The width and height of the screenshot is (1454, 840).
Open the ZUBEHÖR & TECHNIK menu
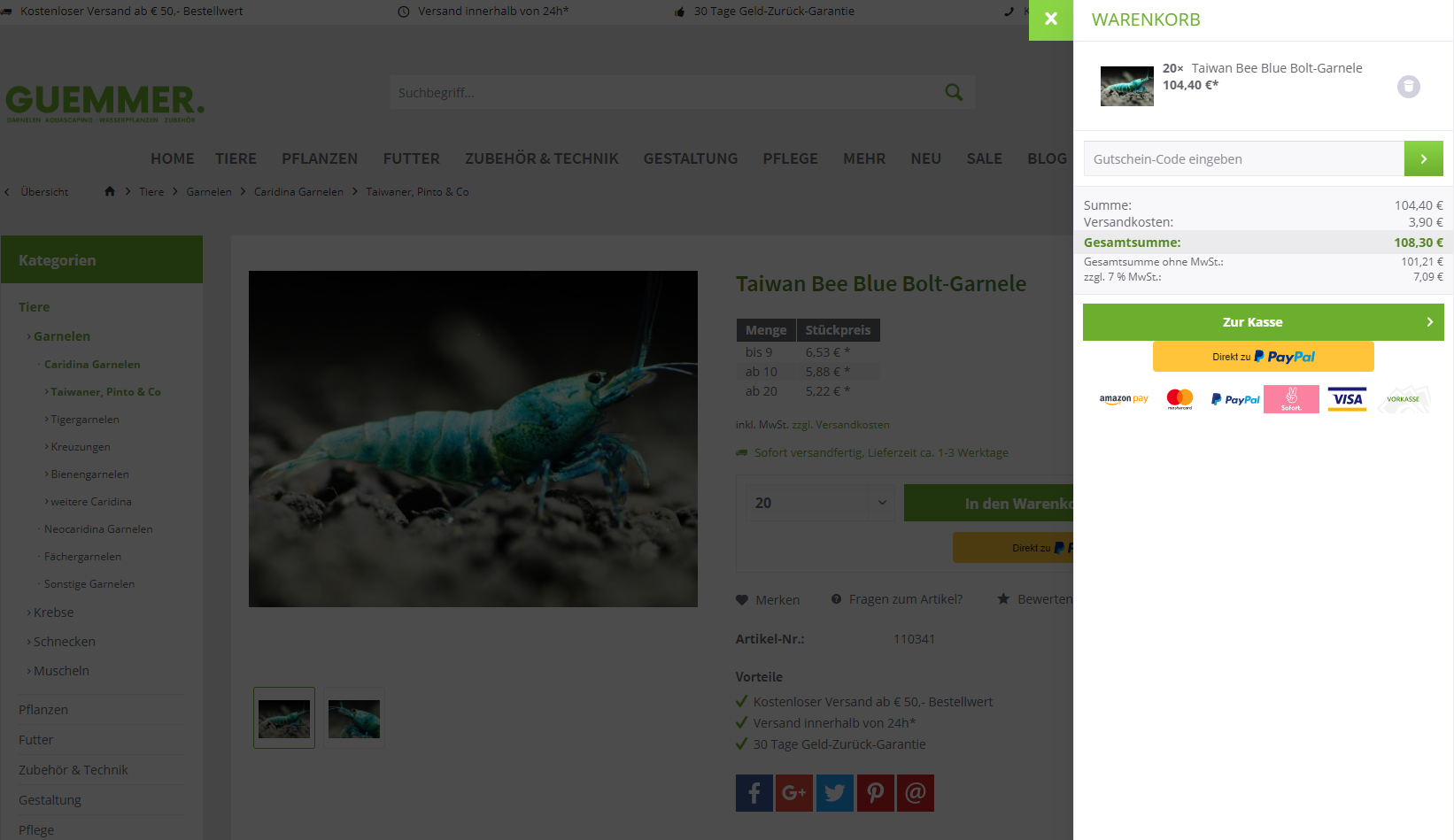(x=542, y=158)
